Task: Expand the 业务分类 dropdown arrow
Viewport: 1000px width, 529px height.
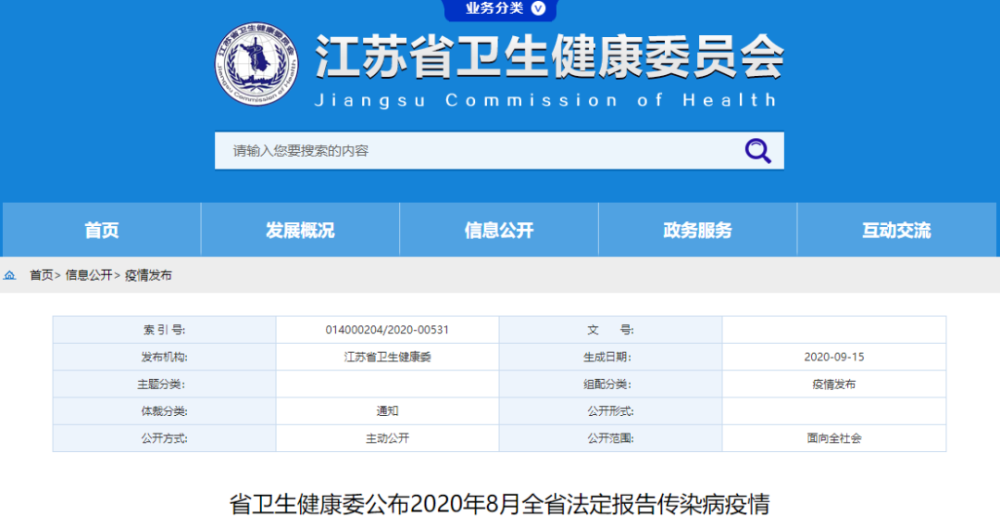Action: (538, 8)
